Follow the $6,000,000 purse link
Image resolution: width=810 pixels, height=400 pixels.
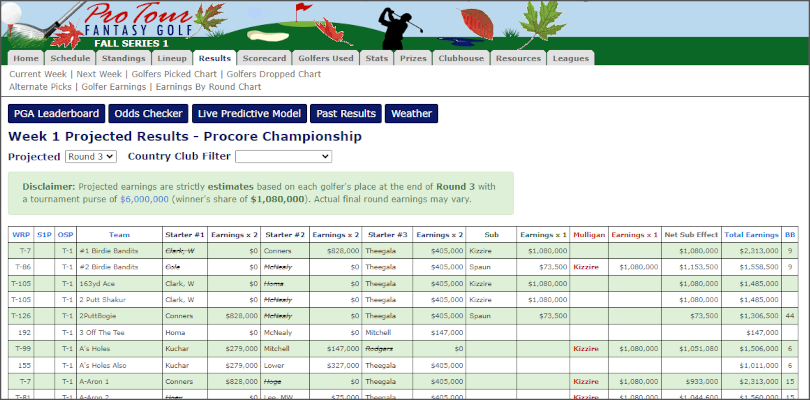144,199
